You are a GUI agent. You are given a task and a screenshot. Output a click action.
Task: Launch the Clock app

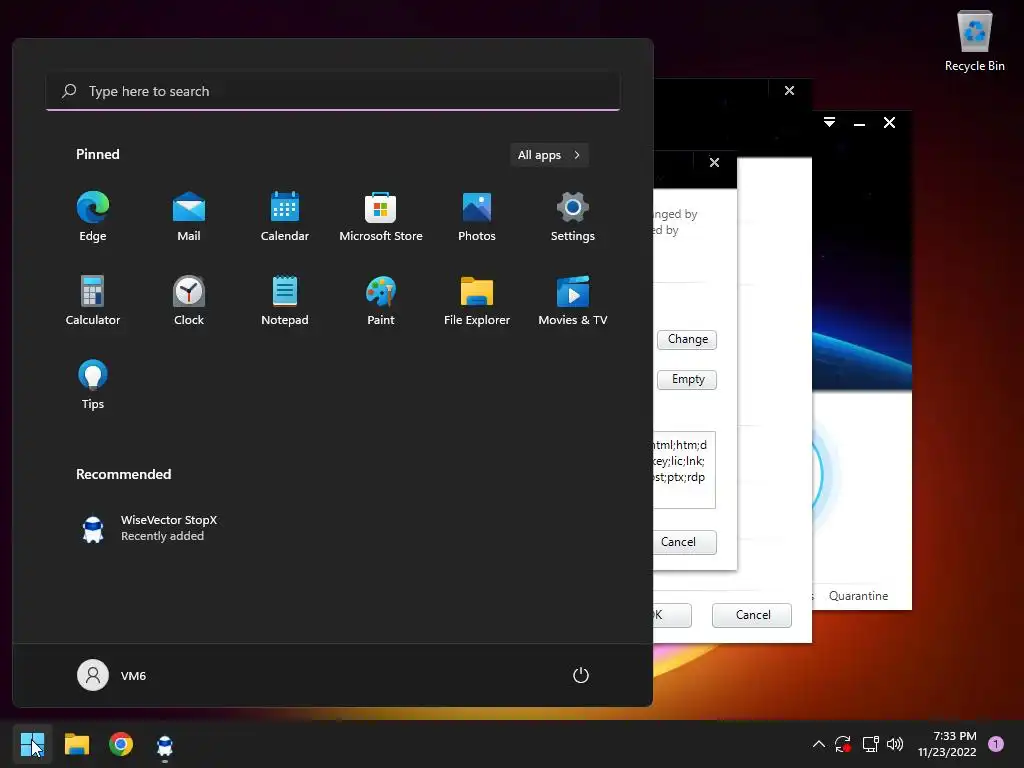189,300
